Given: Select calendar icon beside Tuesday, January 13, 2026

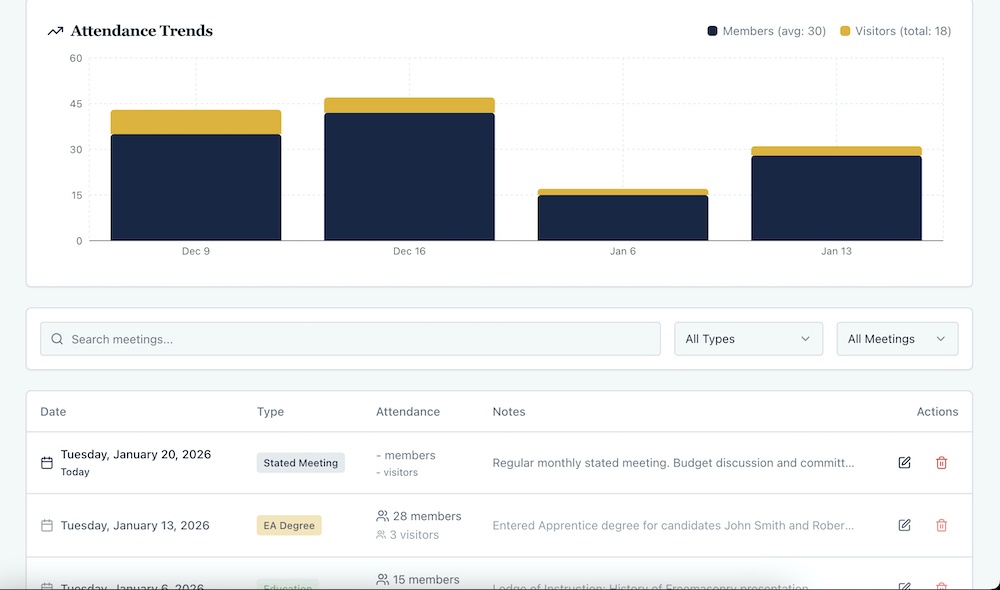Looking at the screenshot, I should pyautogui.click(x=47, y=525).
